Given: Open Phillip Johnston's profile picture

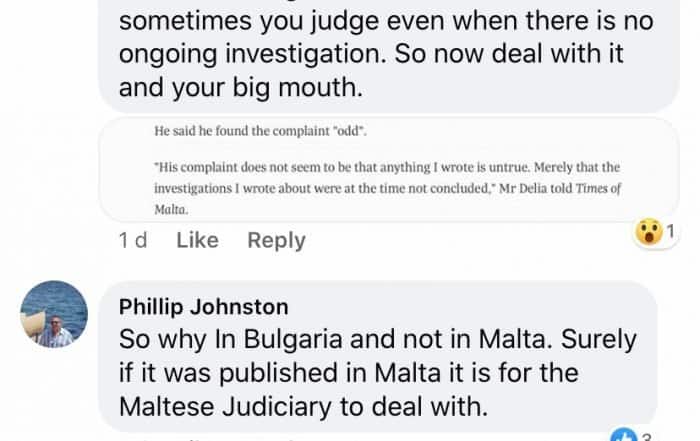Looking at the screenshot, I should point(54,314).
